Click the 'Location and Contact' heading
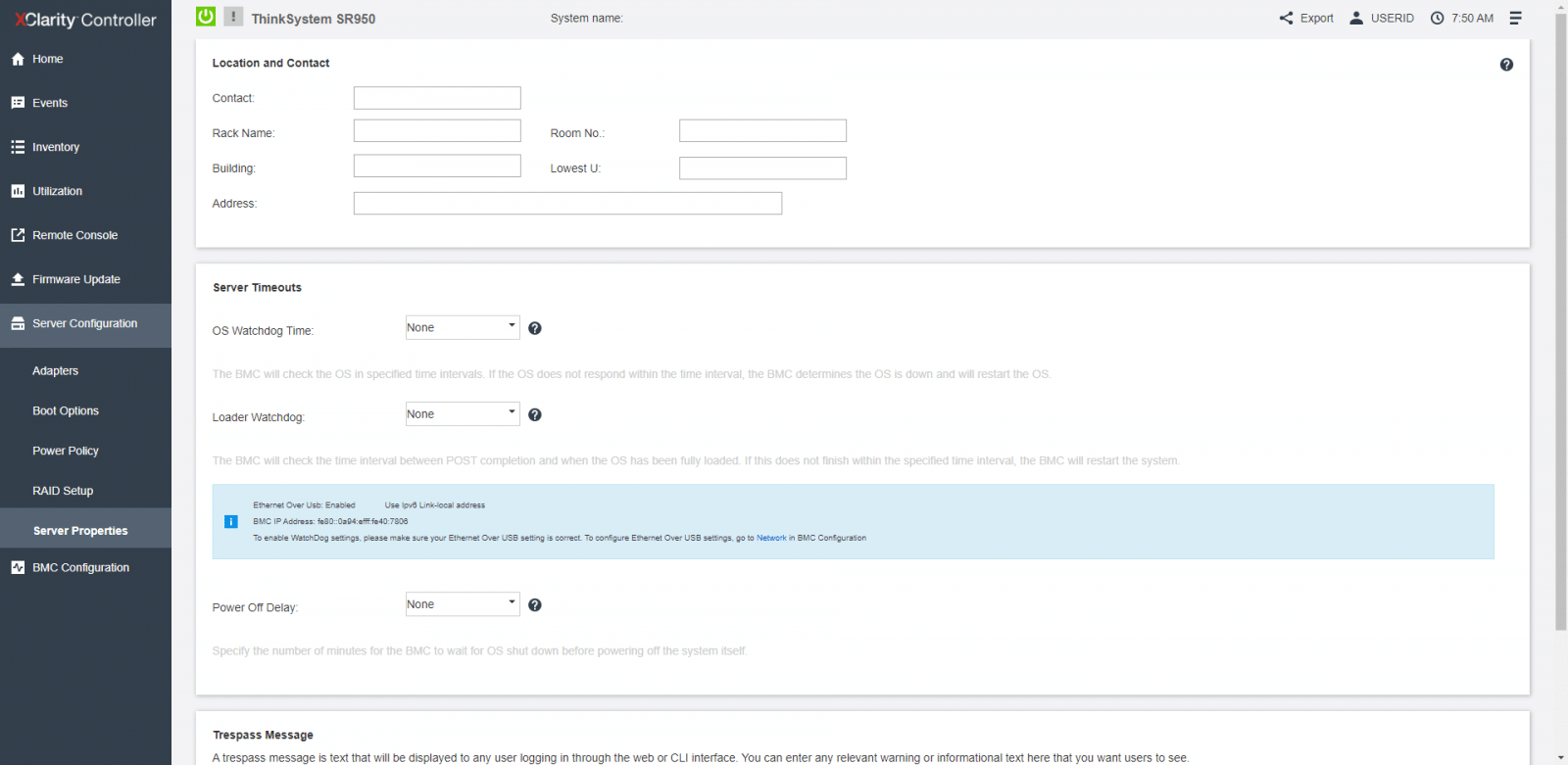Screen dimensions: 1568x765 [270, 64]
